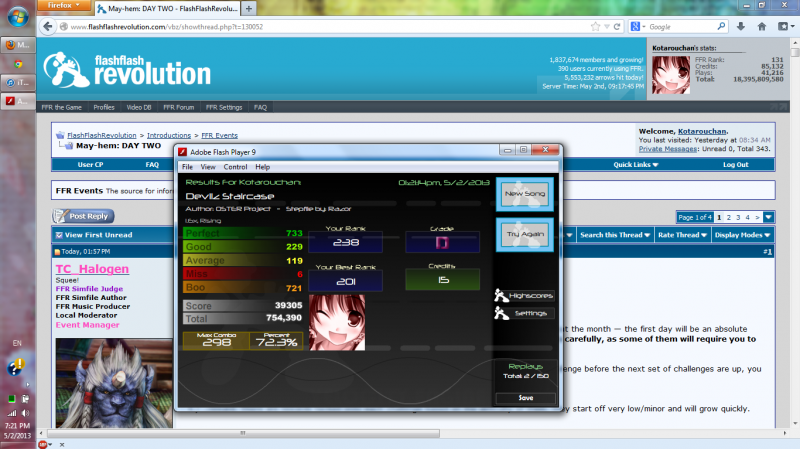The image size is (800, 449).
Task: Open the page jump dropdown arrow
Action: pos(768,217)
